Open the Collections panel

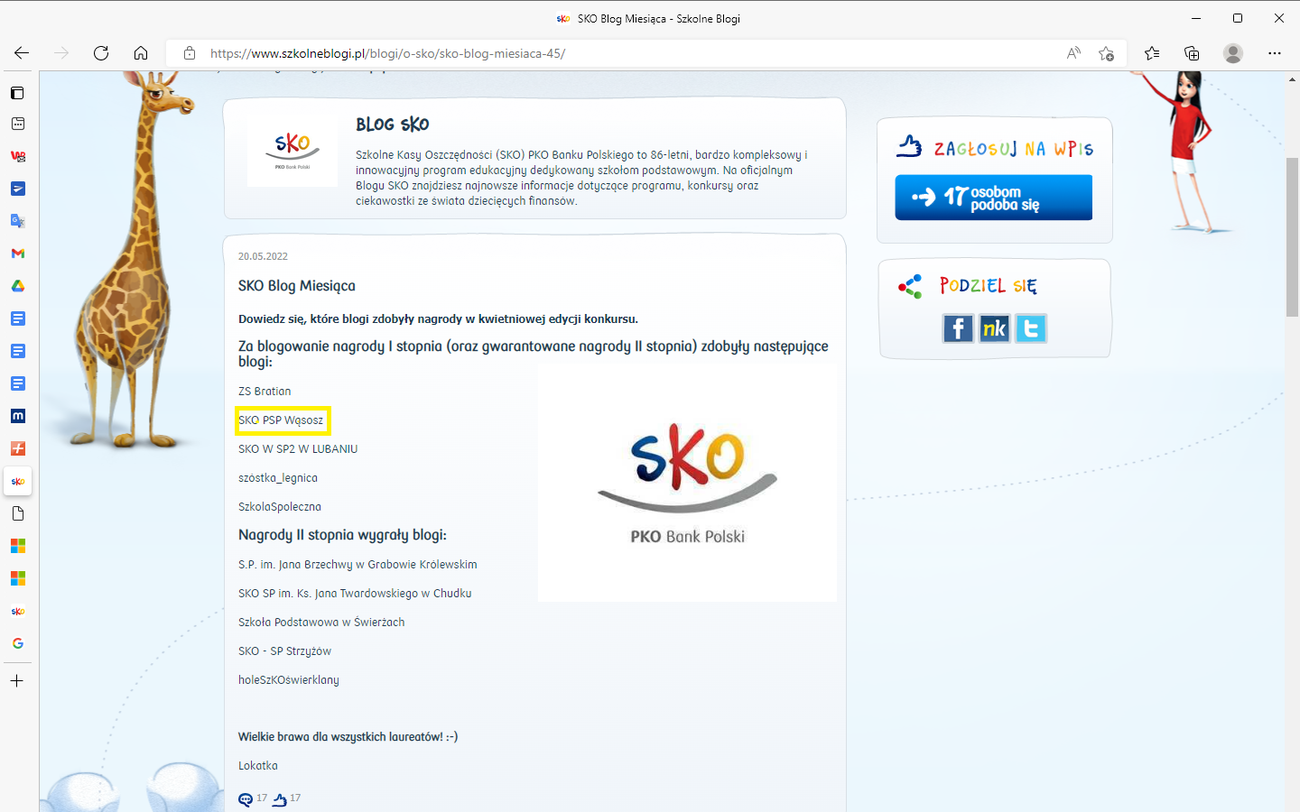(1192, 53)
